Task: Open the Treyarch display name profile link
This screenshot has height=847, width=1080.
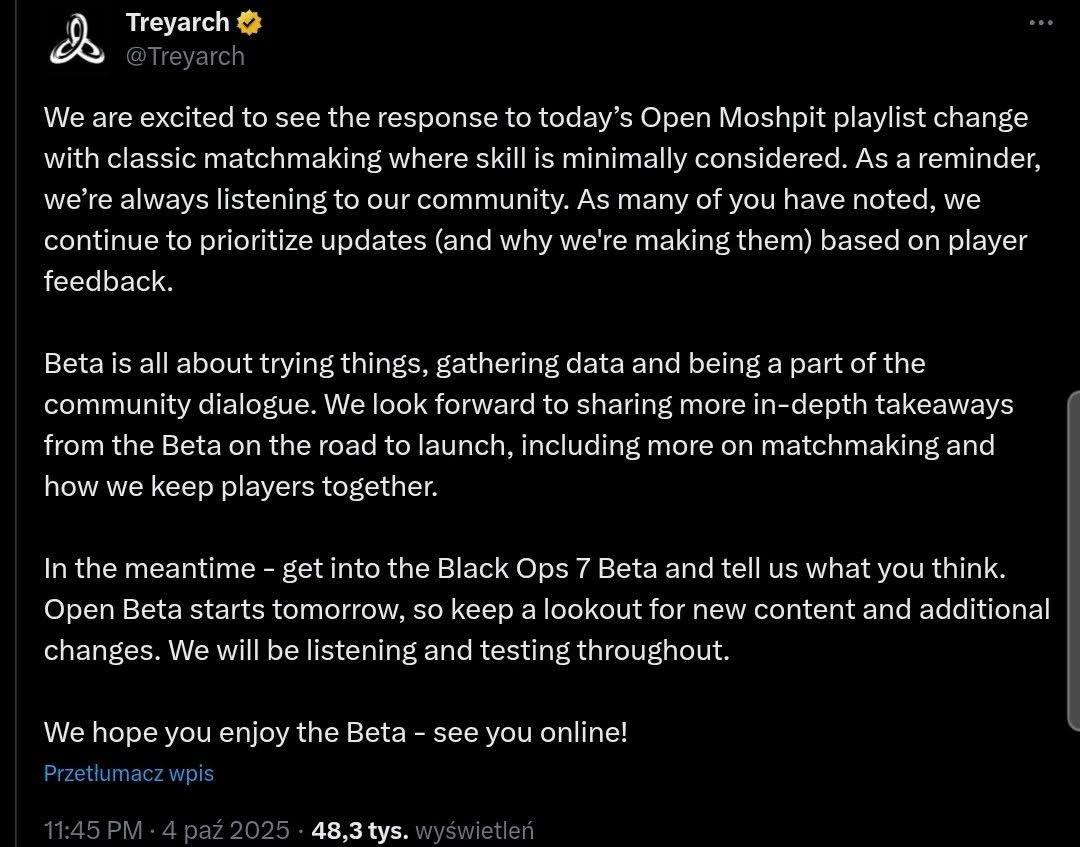Action: pyautogui.click(x=177, y=22)
